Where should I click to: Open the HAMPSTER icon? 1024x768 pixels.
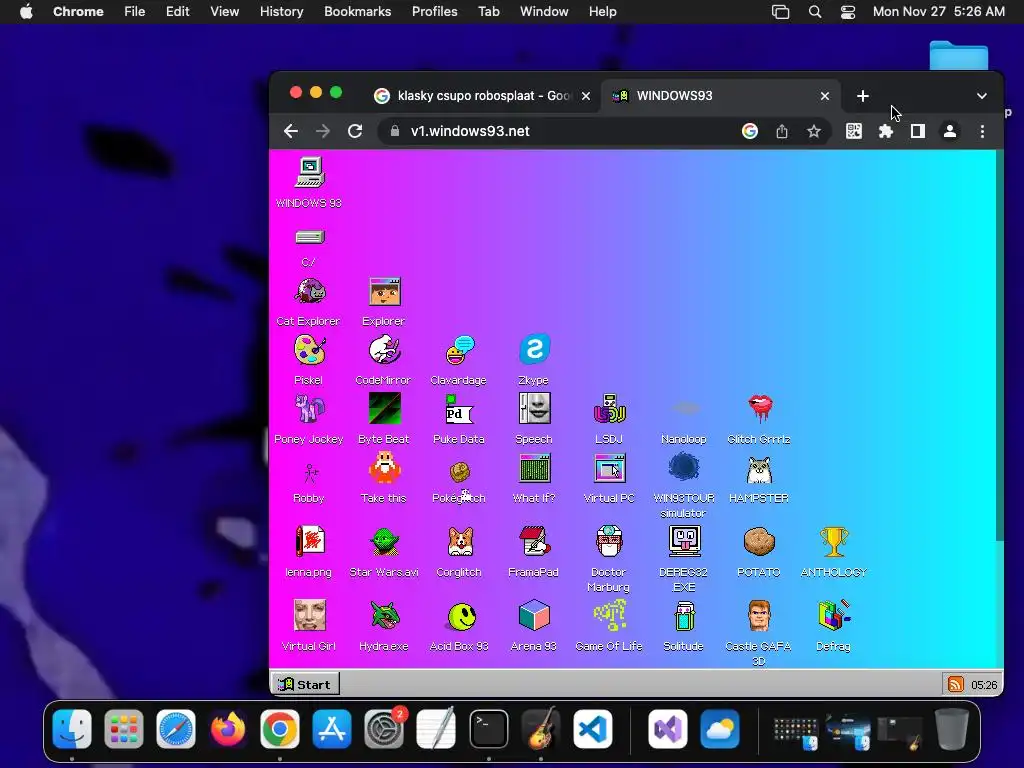click(x=760, y=469)
